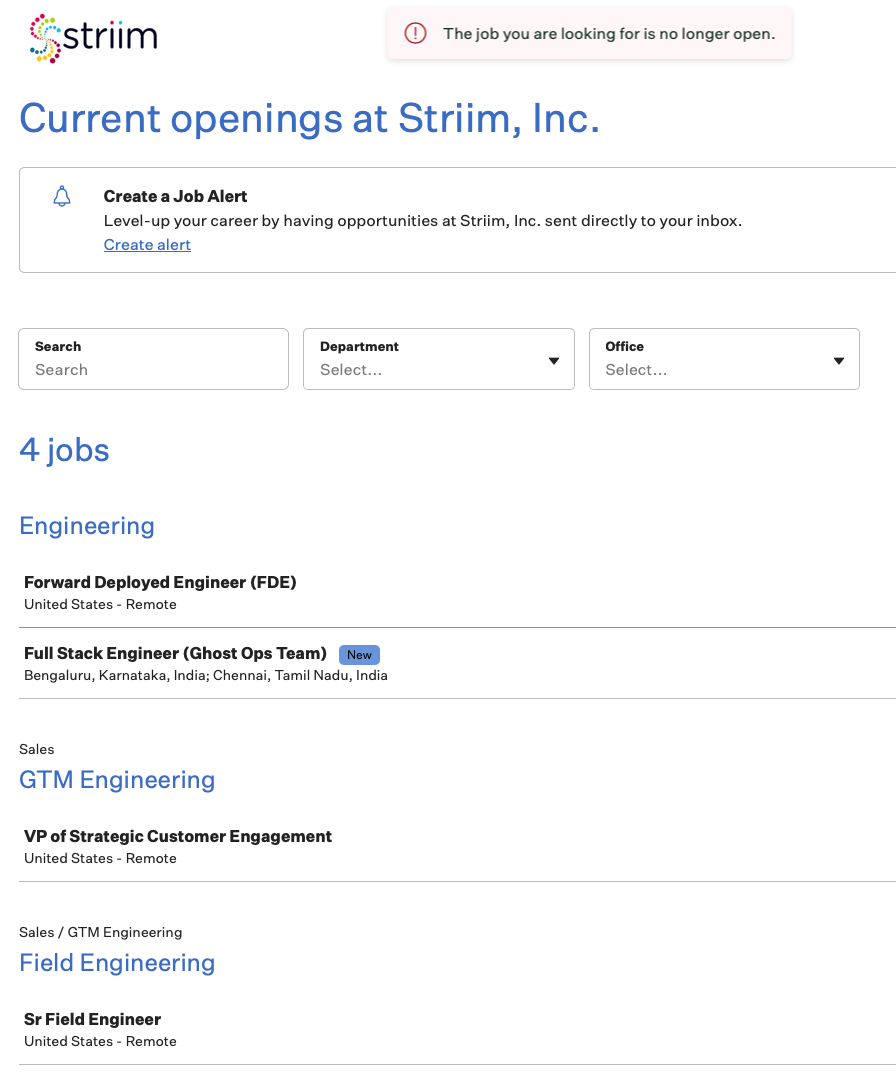Open the Office dropdown arrow
896x1080 pixels.
point(839,360)
